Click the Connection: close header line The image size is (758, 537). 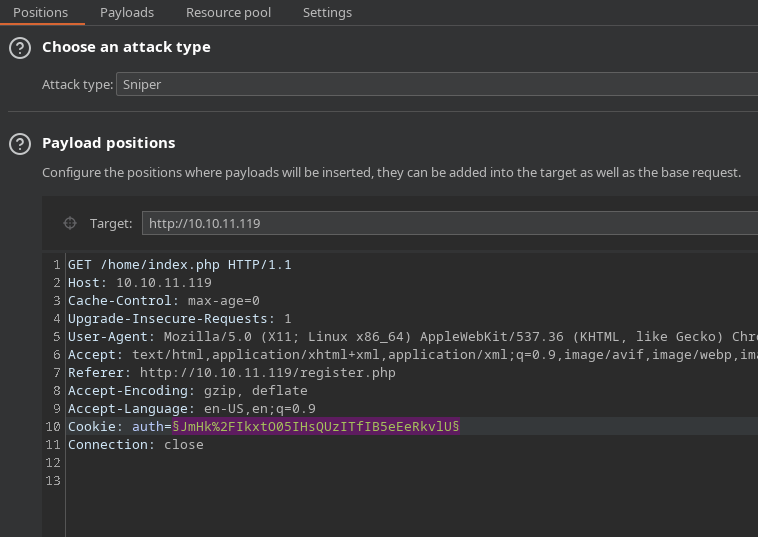pyautogui.click(x=135, y=445)
